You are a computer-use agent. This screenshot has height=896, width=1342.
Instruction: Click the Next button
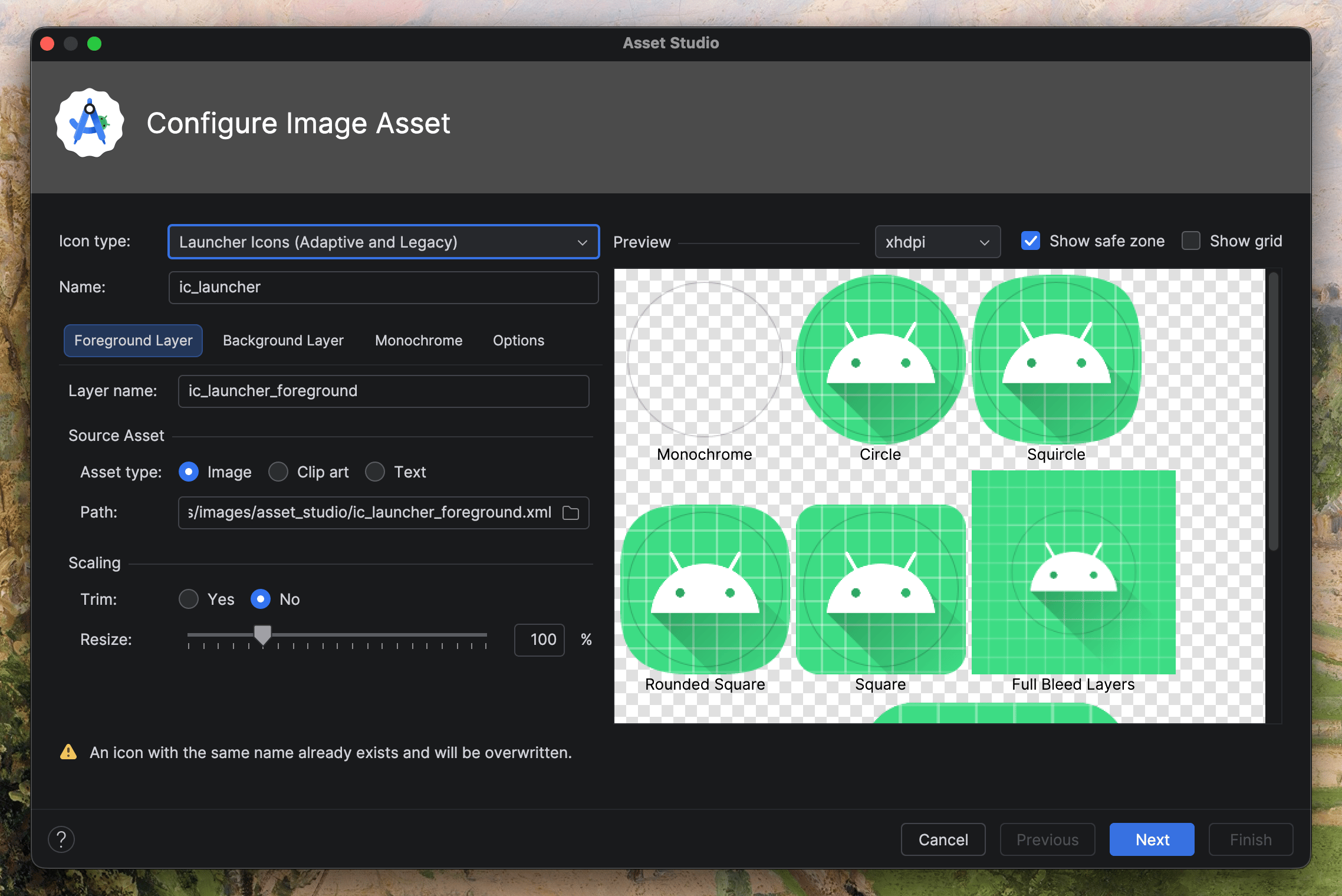[1152, 839]
